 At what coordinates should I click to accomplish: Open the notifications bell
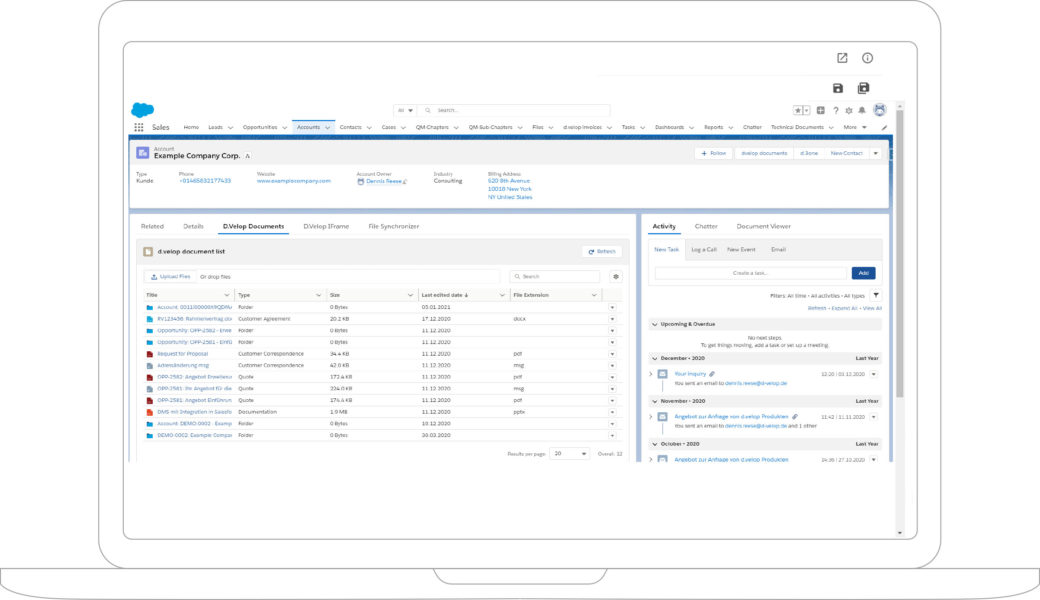point(862,111)
